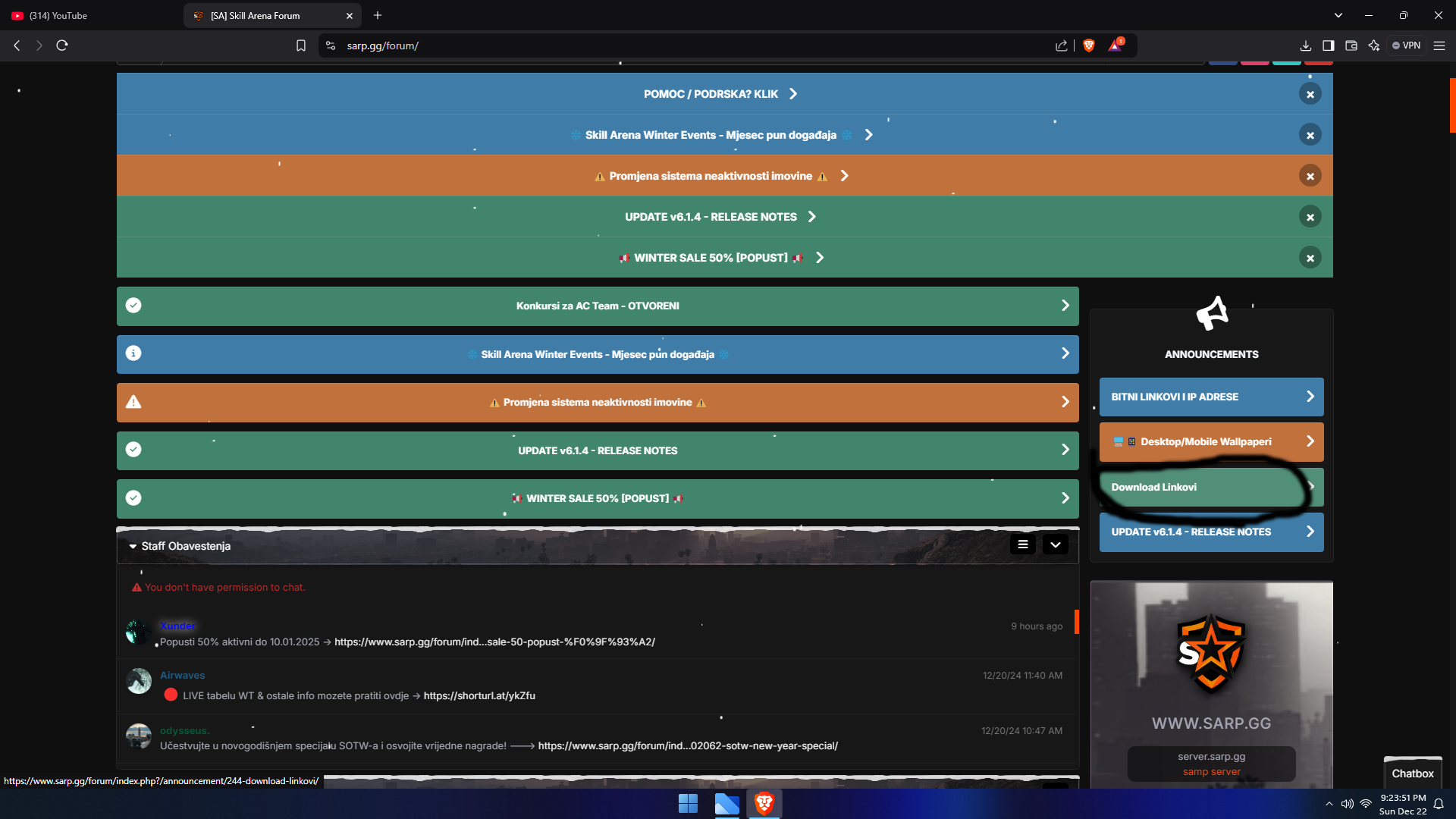The height and width of the screenshot is (819, 1456).
Task: Open Konkursi za AC Team - OTVORENI
Action: pos(598,306)
